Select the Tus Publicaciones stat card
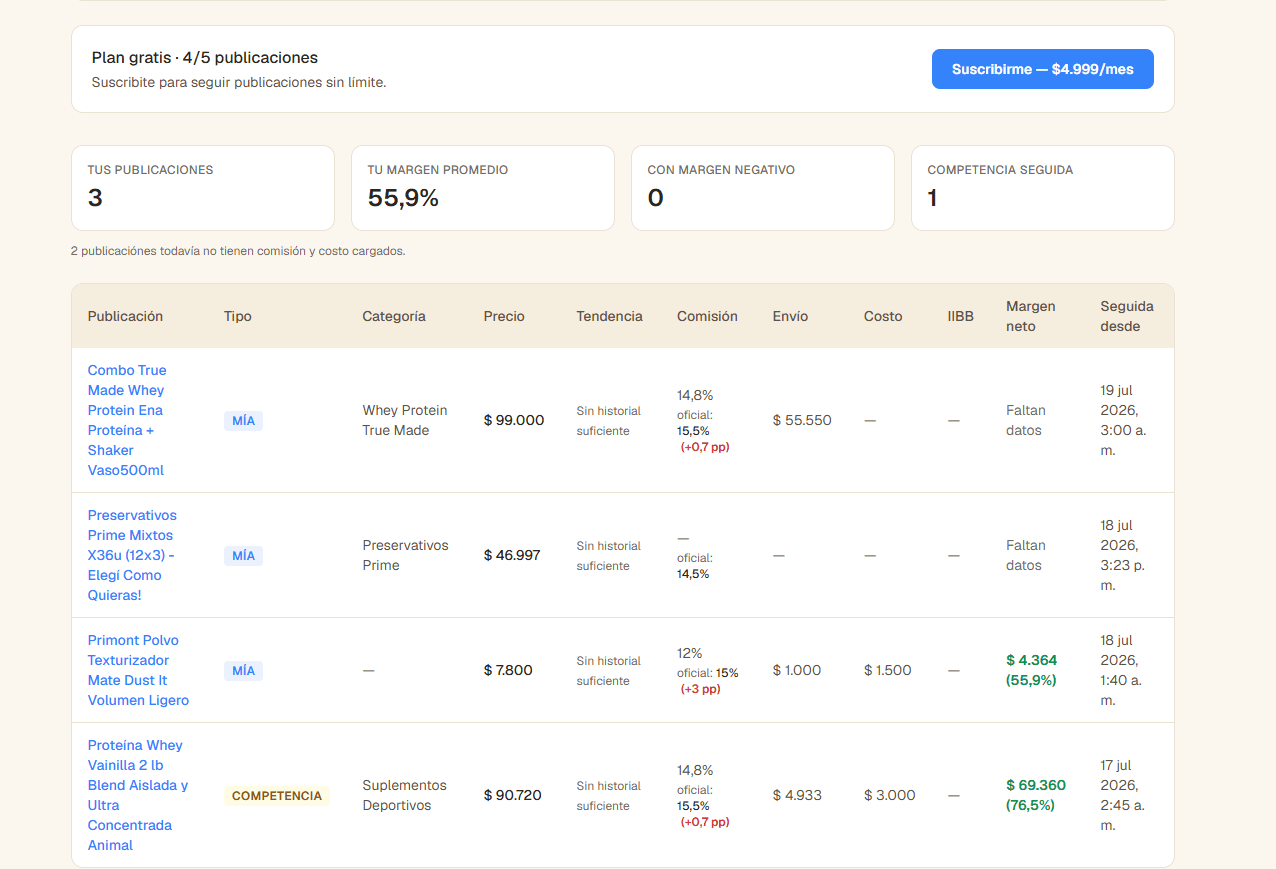The width and height of the screenshot is (1276, 869). (203, 188)
